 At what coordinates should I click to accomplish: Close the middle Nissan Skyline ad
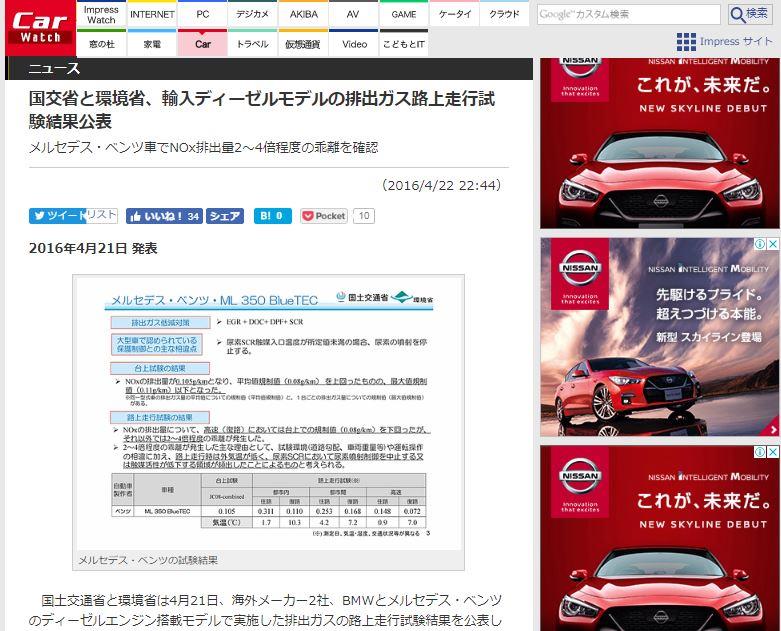[773, 244]
